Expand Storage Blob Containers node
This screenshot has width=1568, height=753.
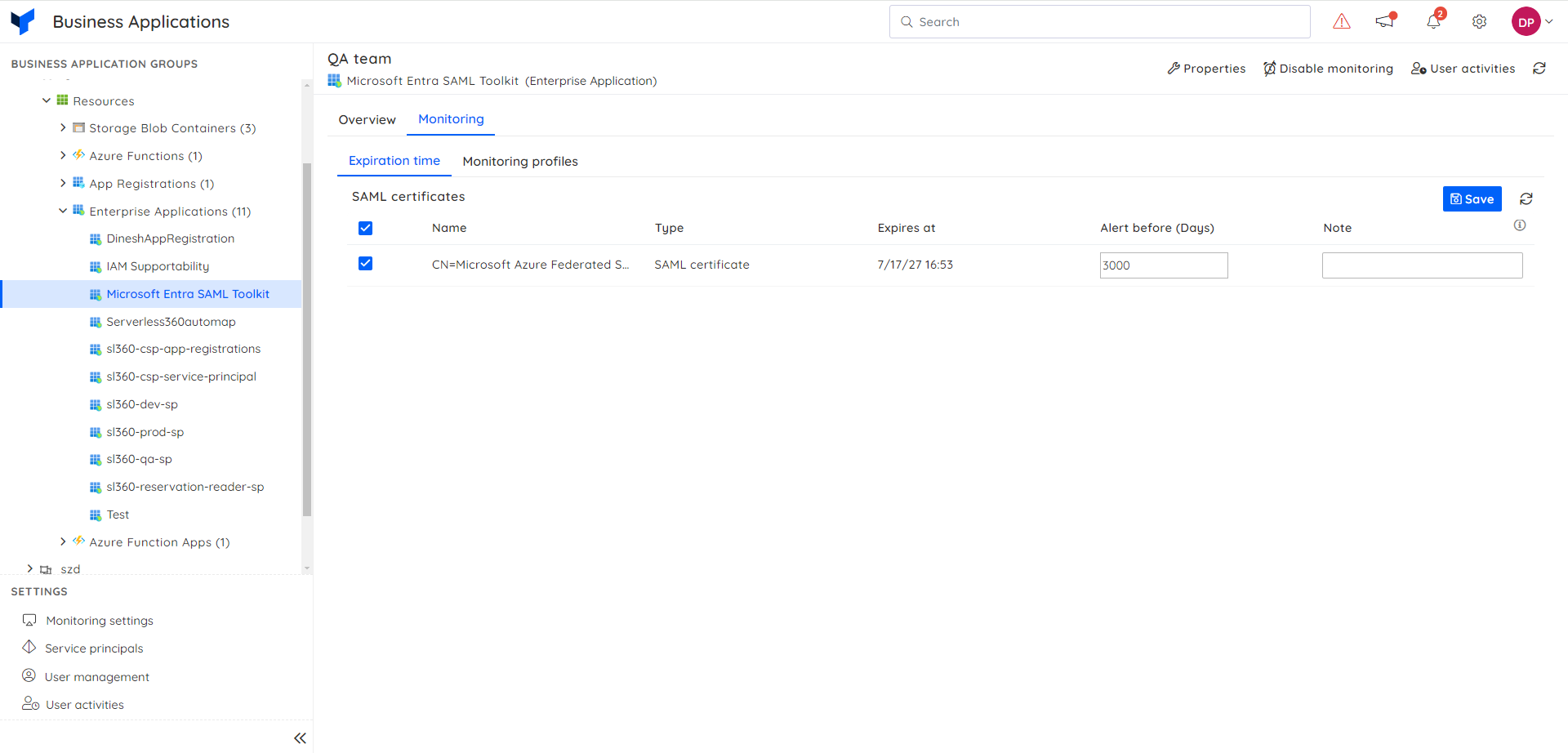tap(63, 127)
